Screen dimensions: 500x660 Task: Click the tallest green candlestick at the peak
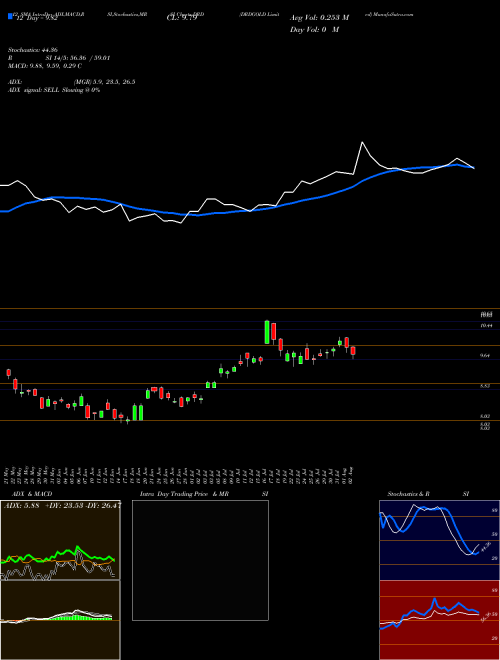point(267,332)
